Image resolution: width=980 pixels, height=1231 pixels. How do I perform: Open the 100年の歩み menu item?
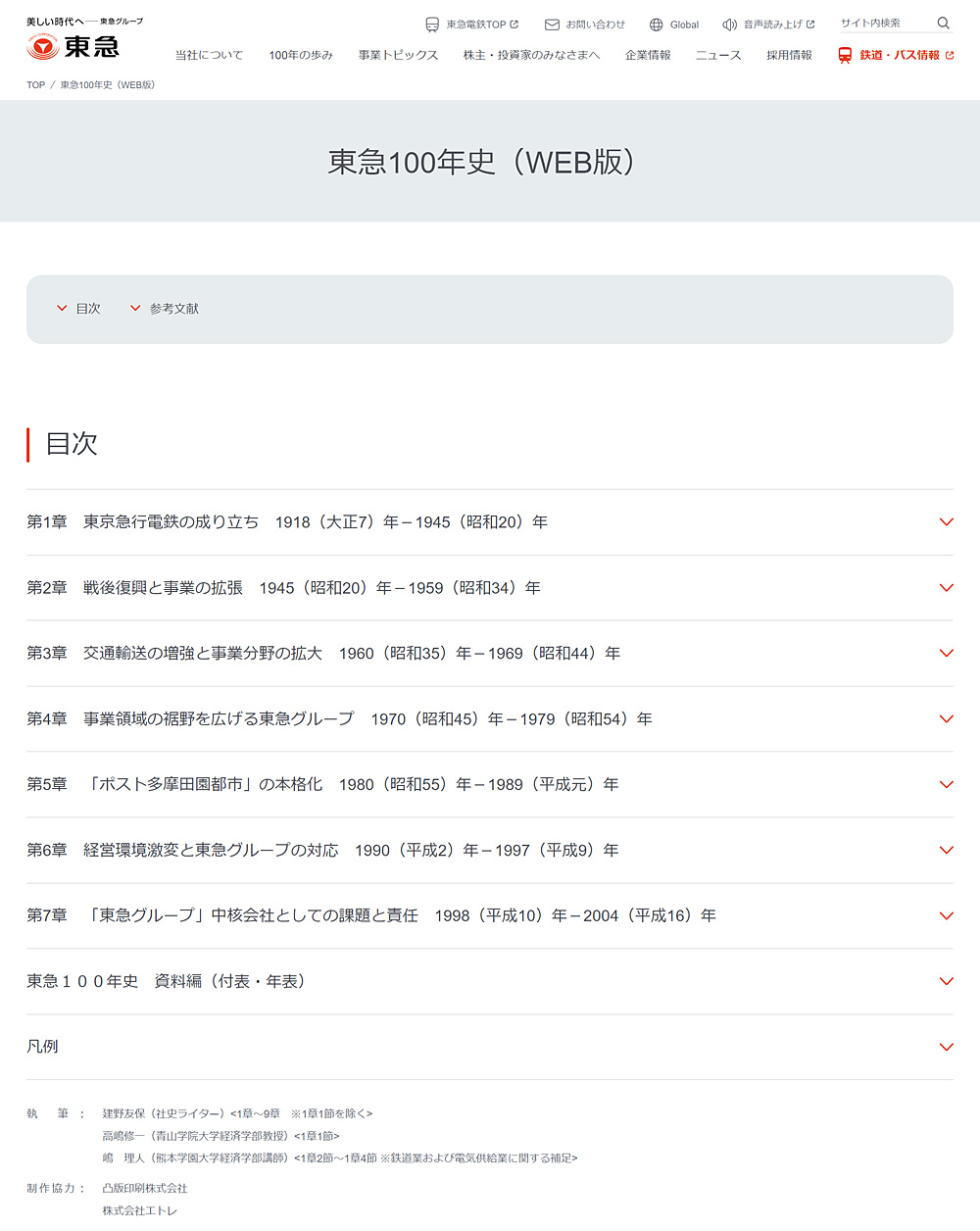[301, 56]
